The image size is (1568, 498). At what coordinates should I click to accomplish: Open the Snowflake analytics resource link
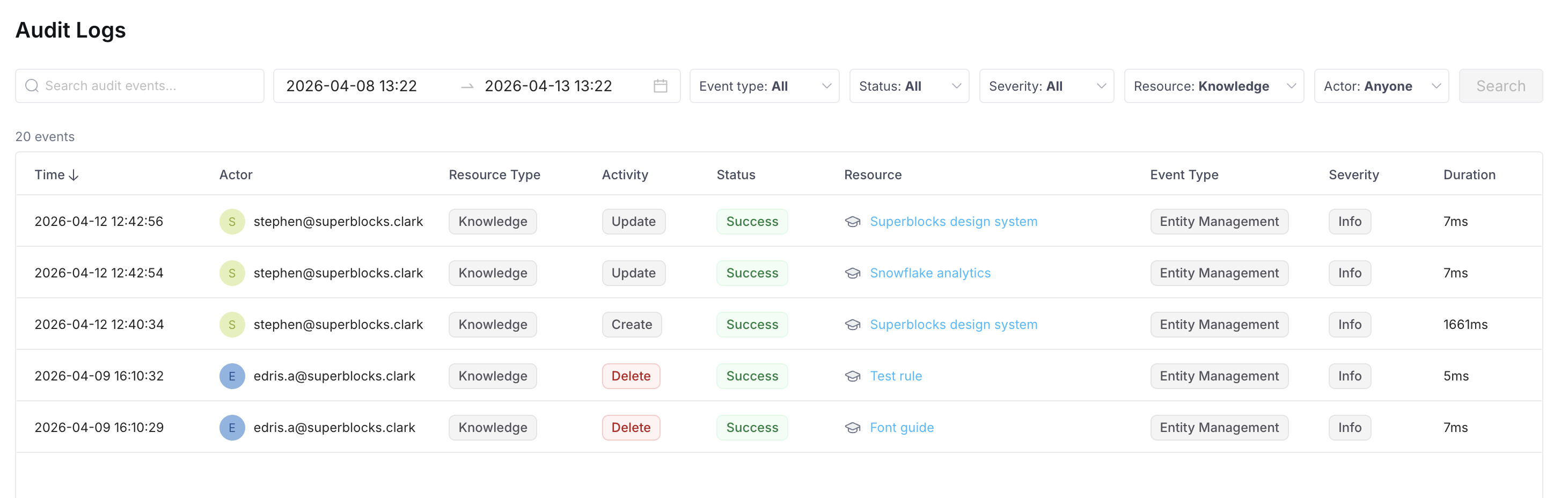929,273
